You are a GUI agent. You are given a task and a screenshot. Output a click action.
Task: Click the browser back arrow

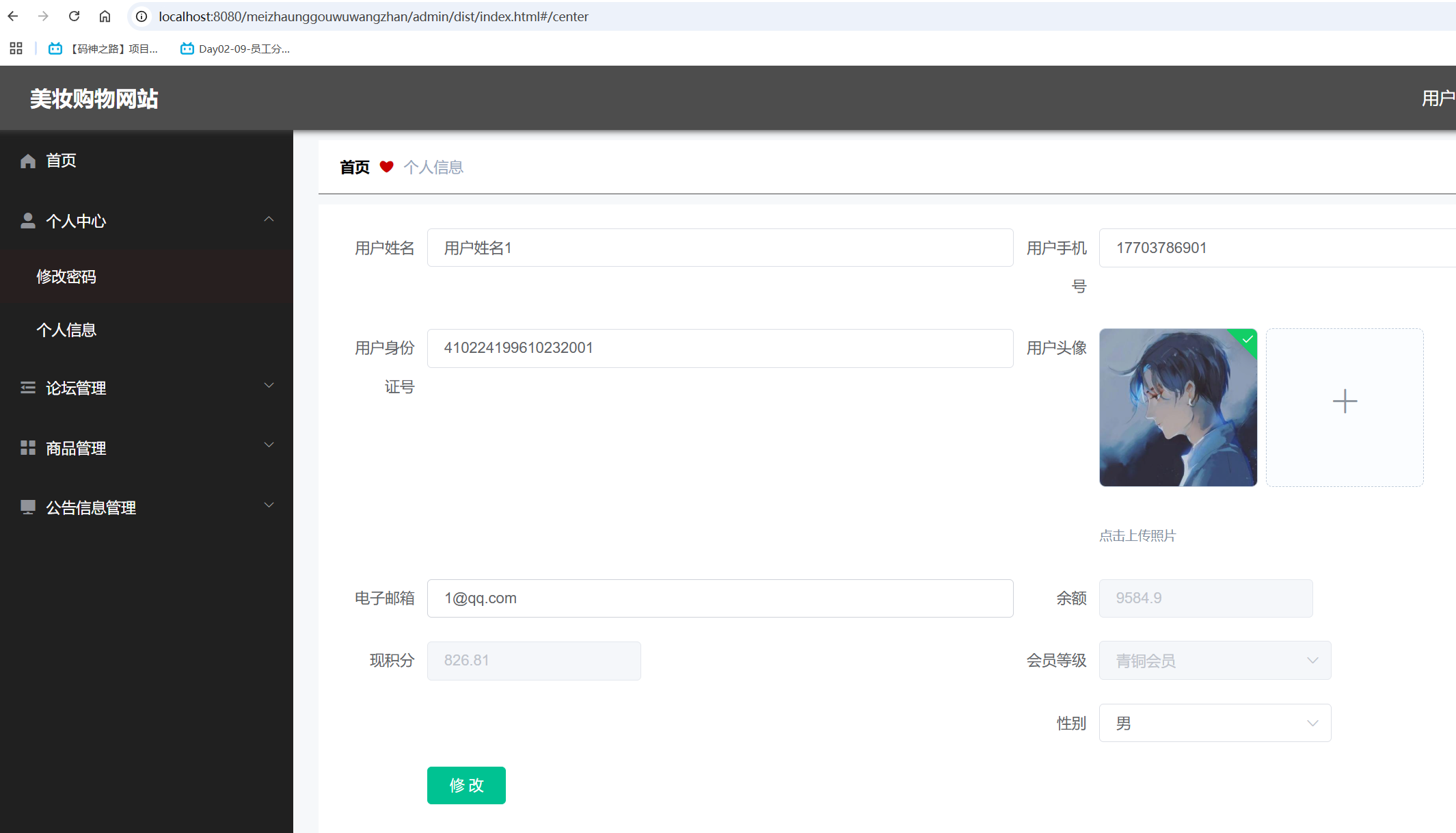[x=13, y=16]
